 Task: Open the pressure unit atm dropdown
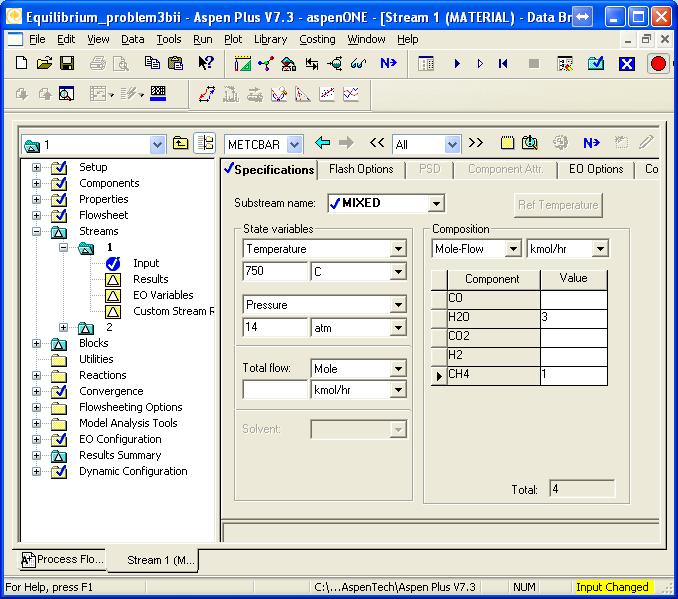[x=398, y=327]
